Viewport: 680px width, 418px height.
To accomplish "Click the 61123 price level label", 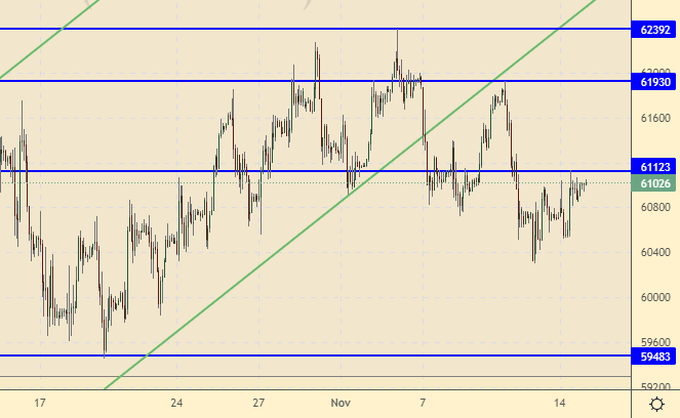I will [655, 167].
